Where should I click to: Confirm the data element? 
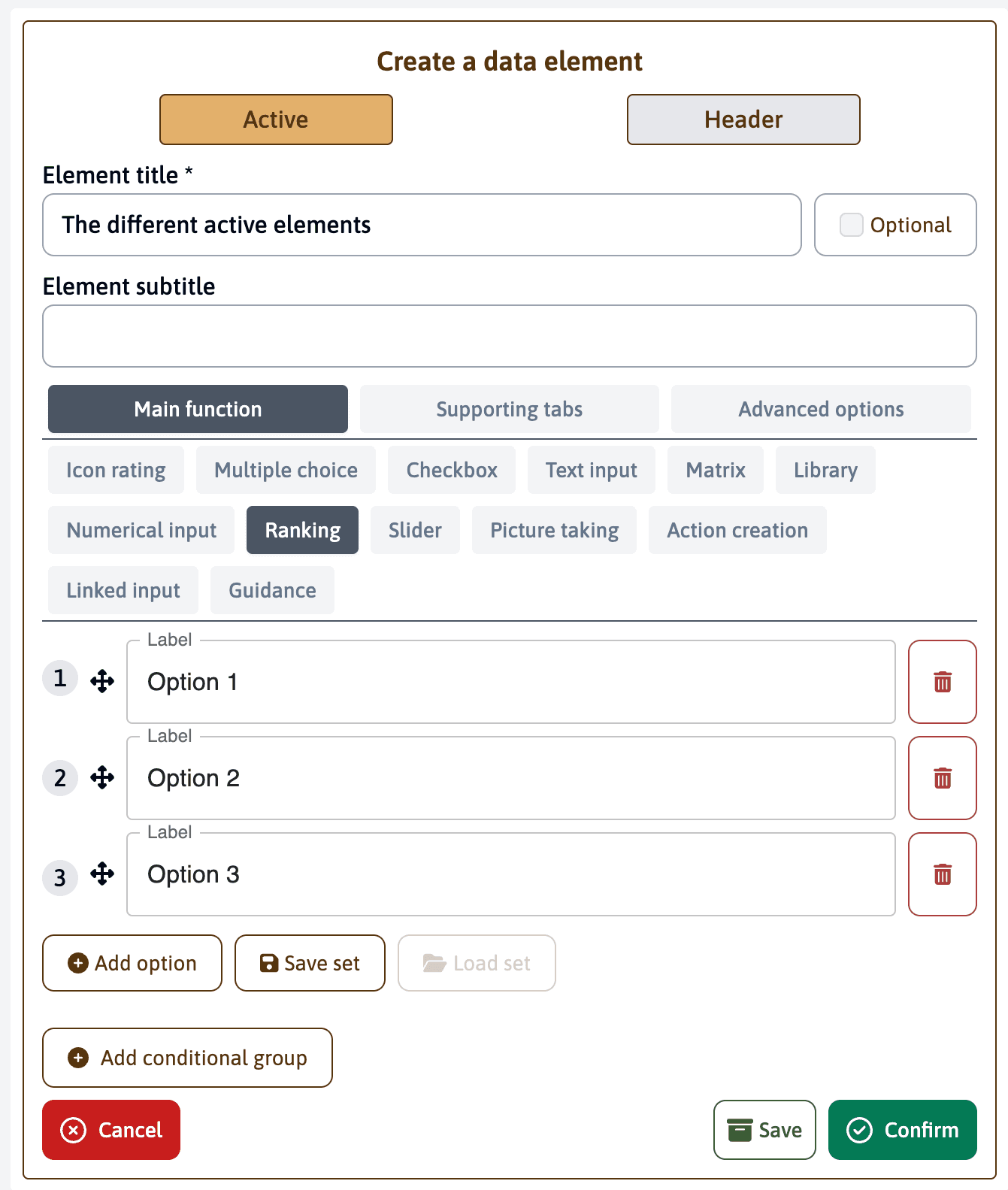coord(902,1130)
